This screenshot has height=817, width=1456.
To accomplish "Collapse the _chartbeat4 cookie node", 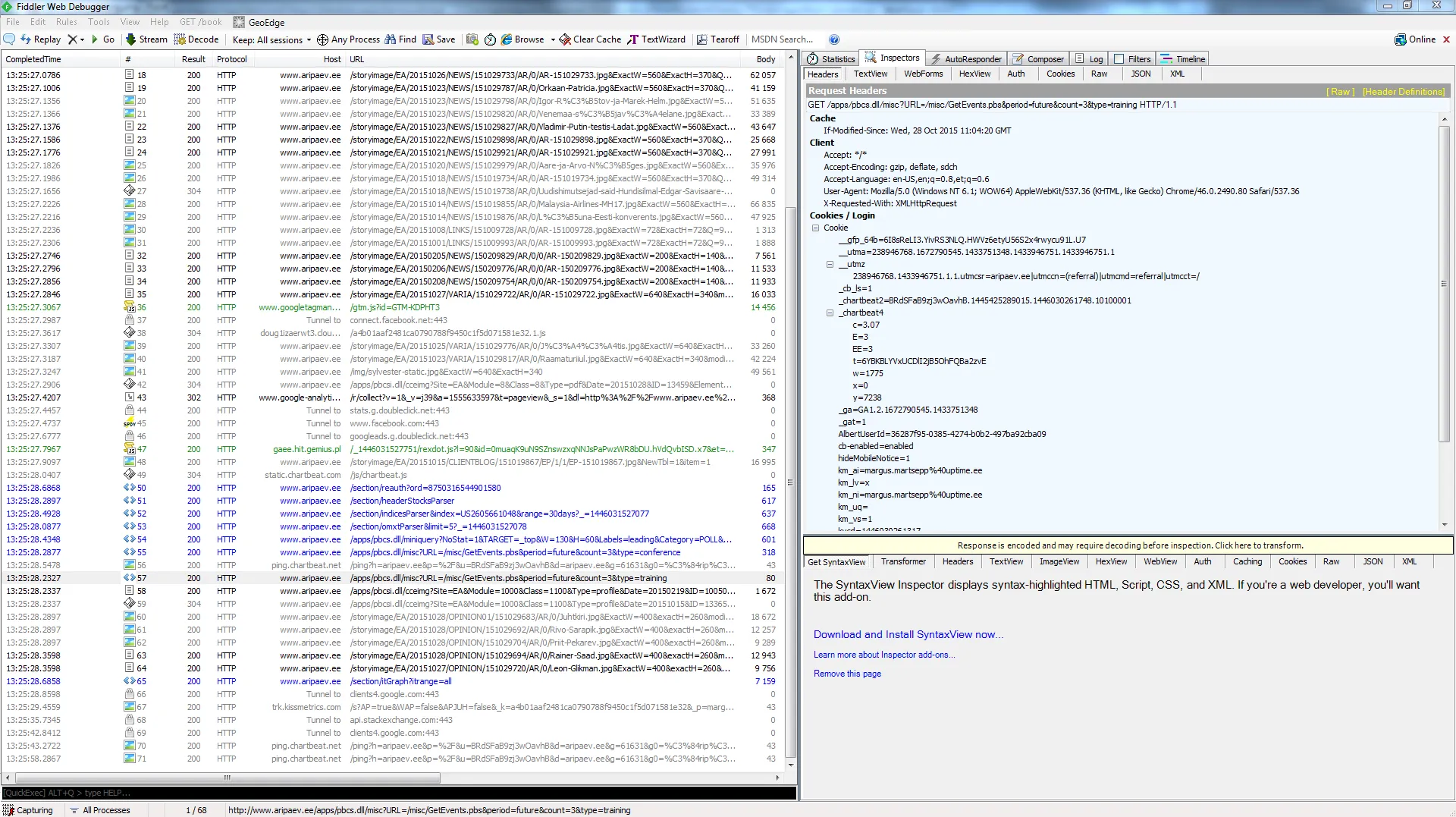I will [x=830, y=313].
